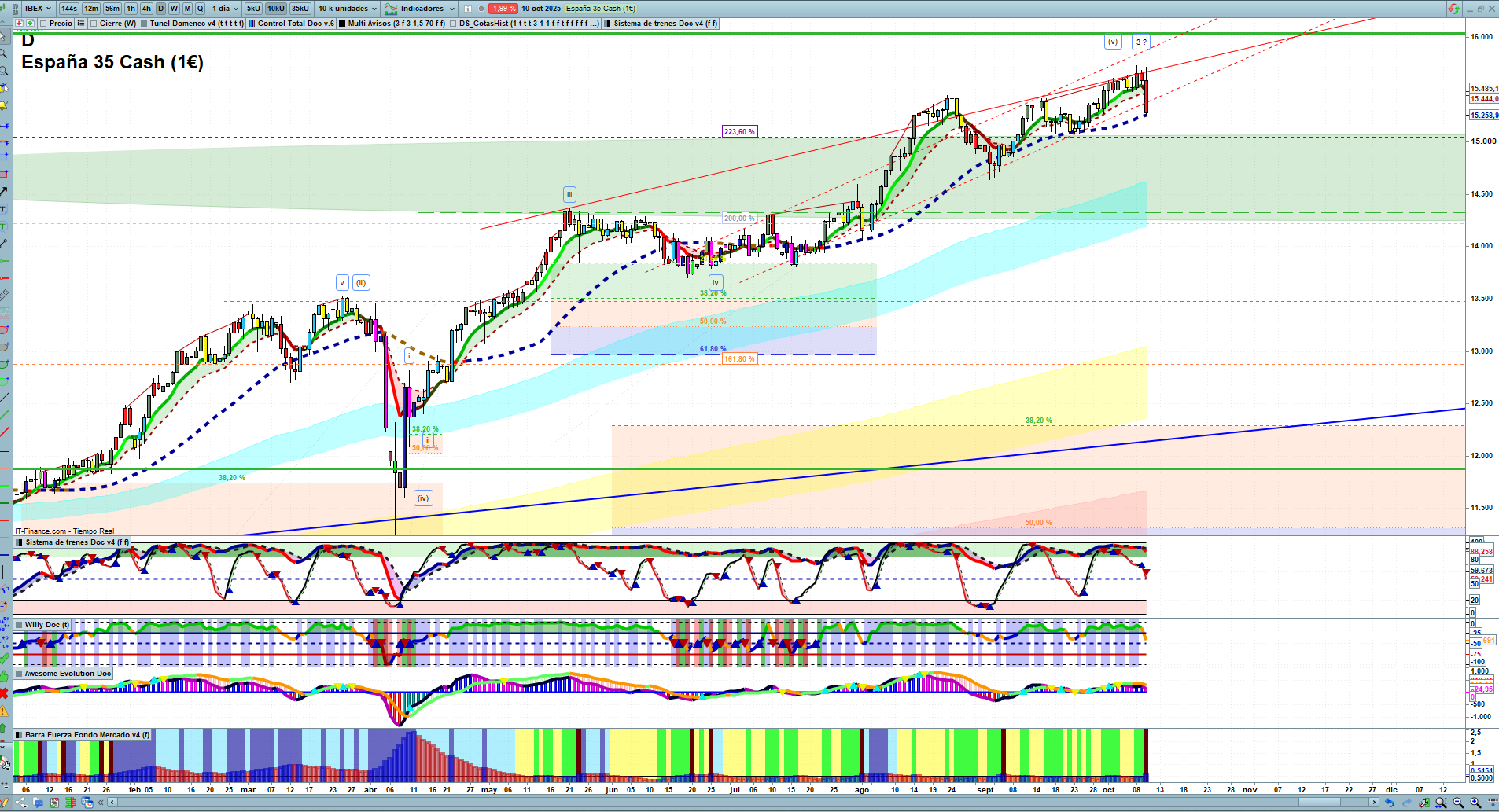Switch to monthly M timeframe
The image size is (1499, 812).
click(187, 9)
